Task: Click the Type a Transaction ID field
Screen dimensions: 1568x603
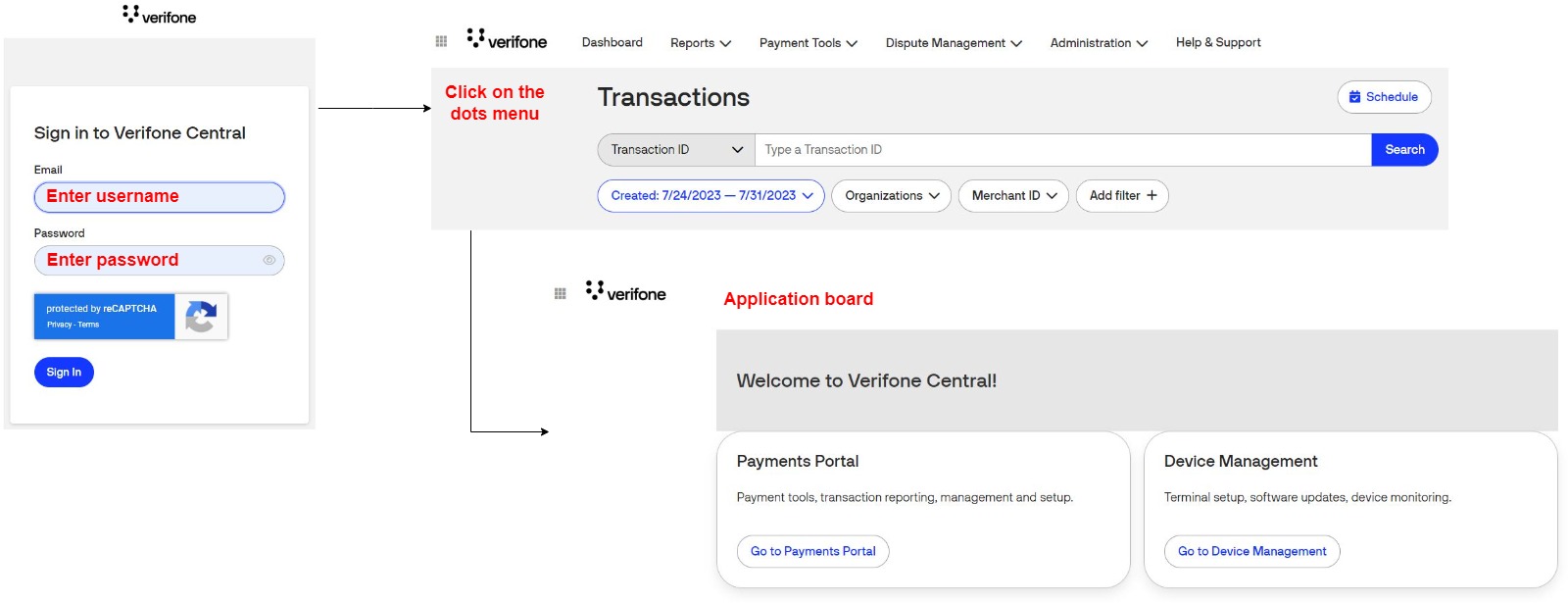Action: pos(1062,150)
